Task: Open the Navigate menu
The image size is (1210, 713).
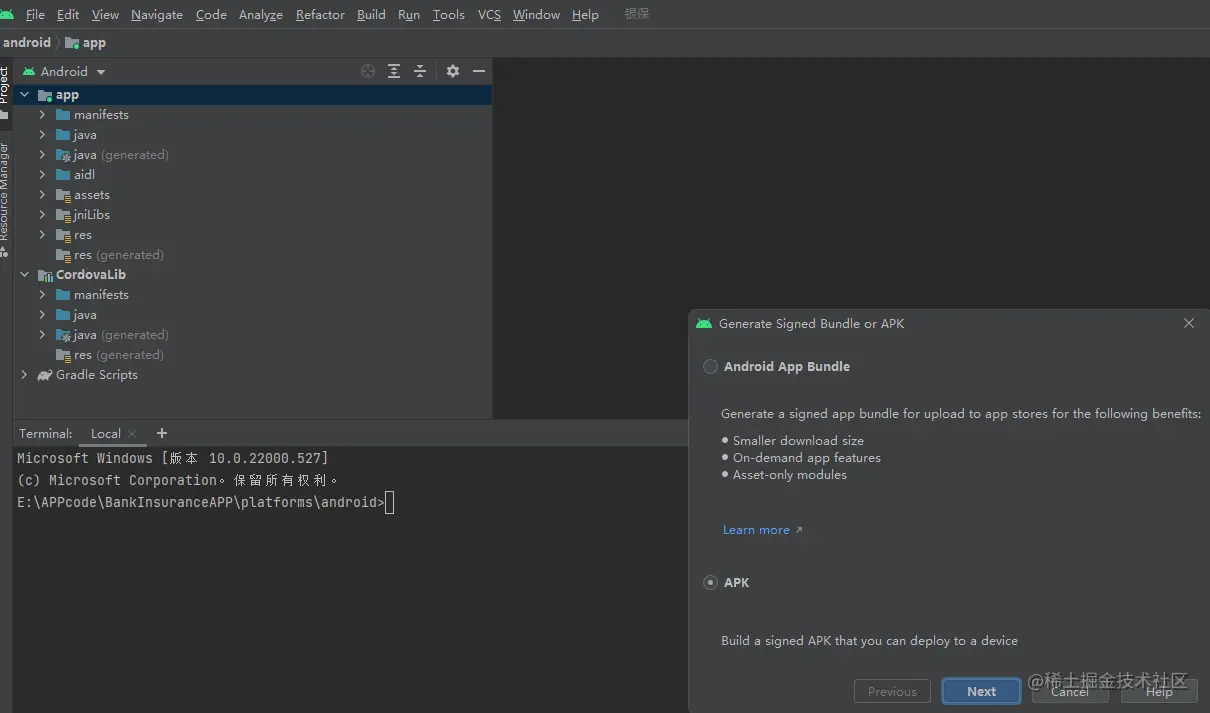Action: click(157, 14)
